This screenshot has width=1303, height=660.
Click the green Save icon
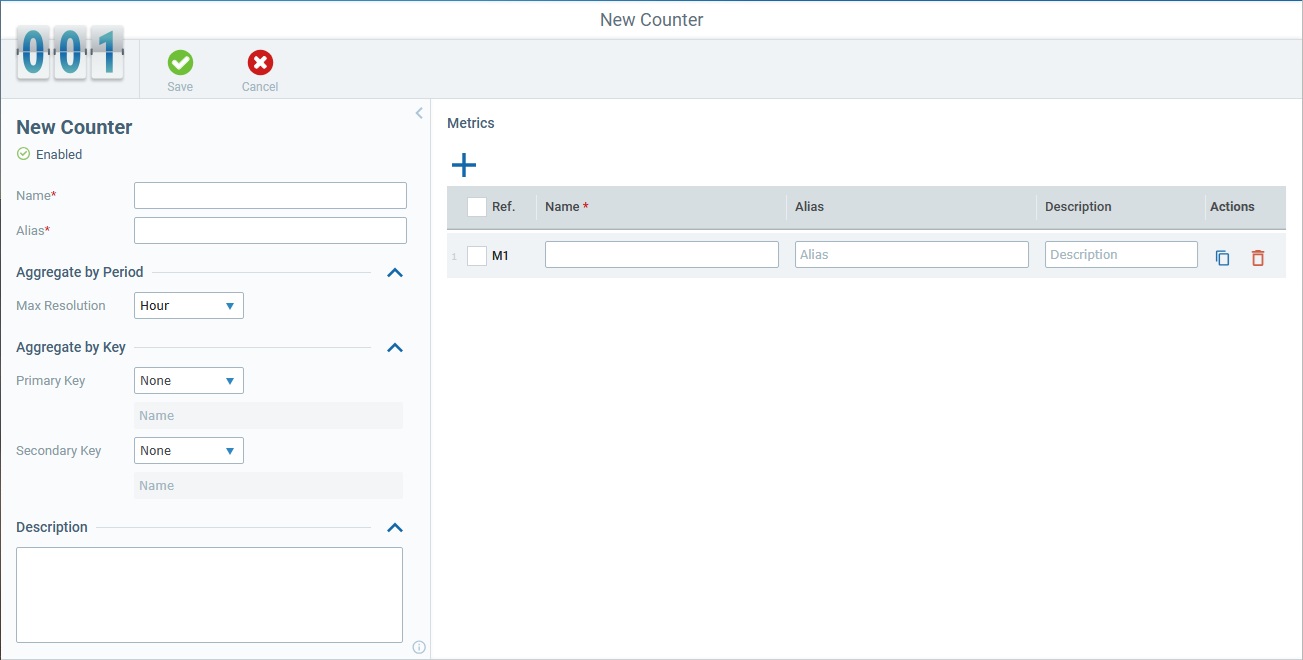point(180,62)
